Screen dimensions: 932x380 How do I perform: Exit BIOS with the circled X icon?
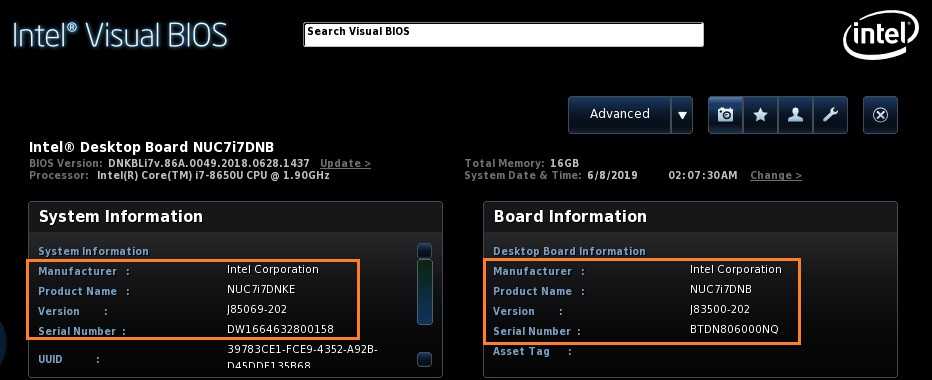(880, 115)
